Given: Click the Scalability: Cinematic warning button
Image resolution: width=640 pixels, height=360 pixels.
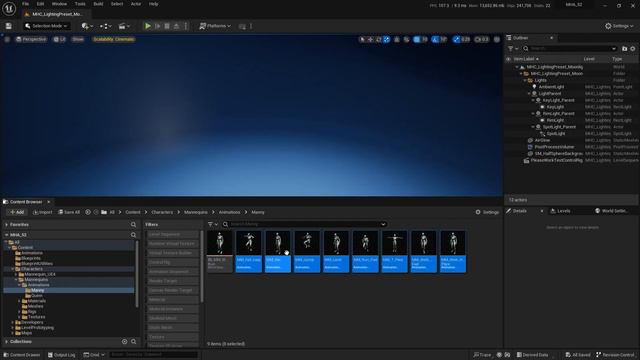Looking at the screenshot, I should point(113,40).
